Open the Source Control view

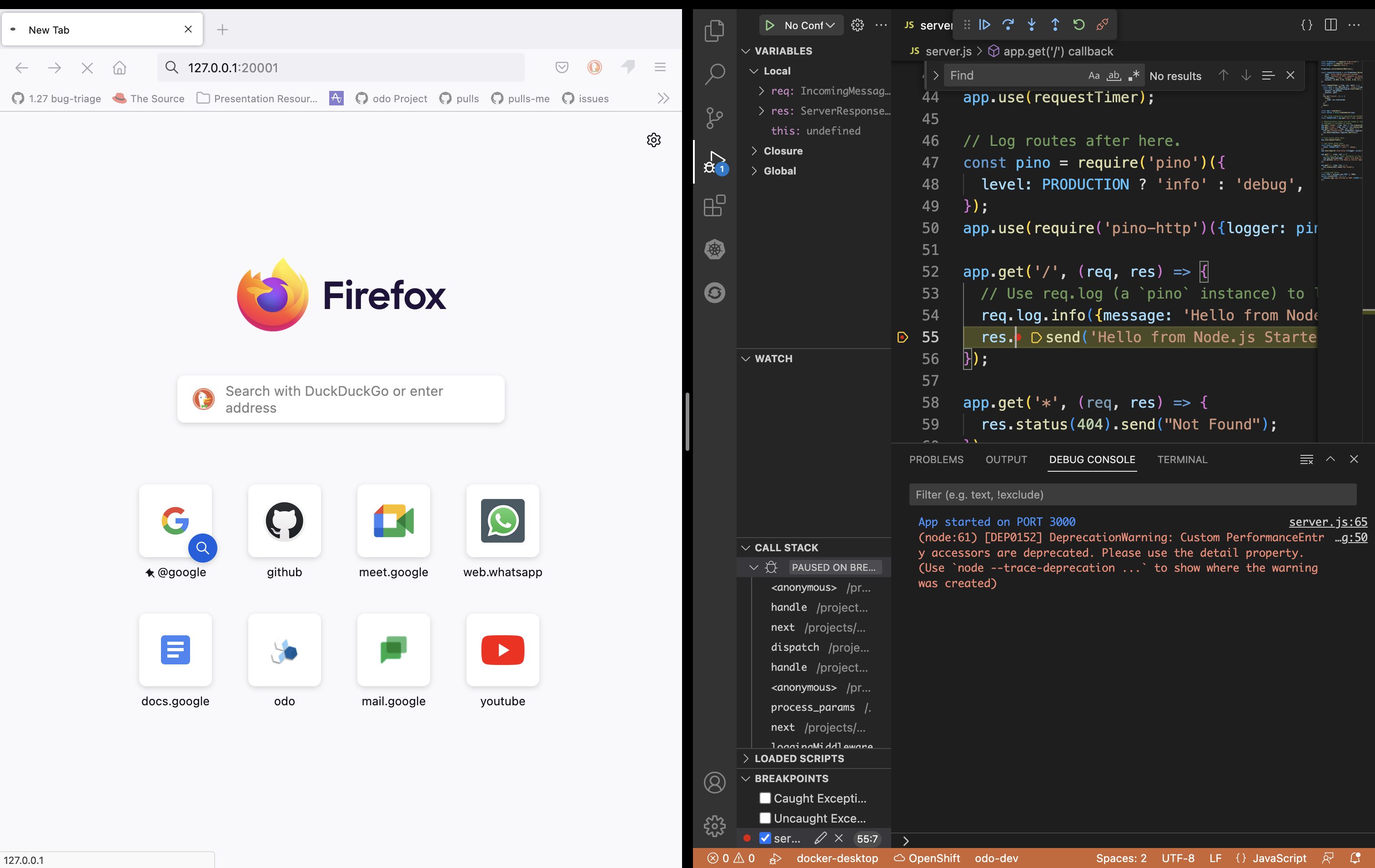coord(714,118)
